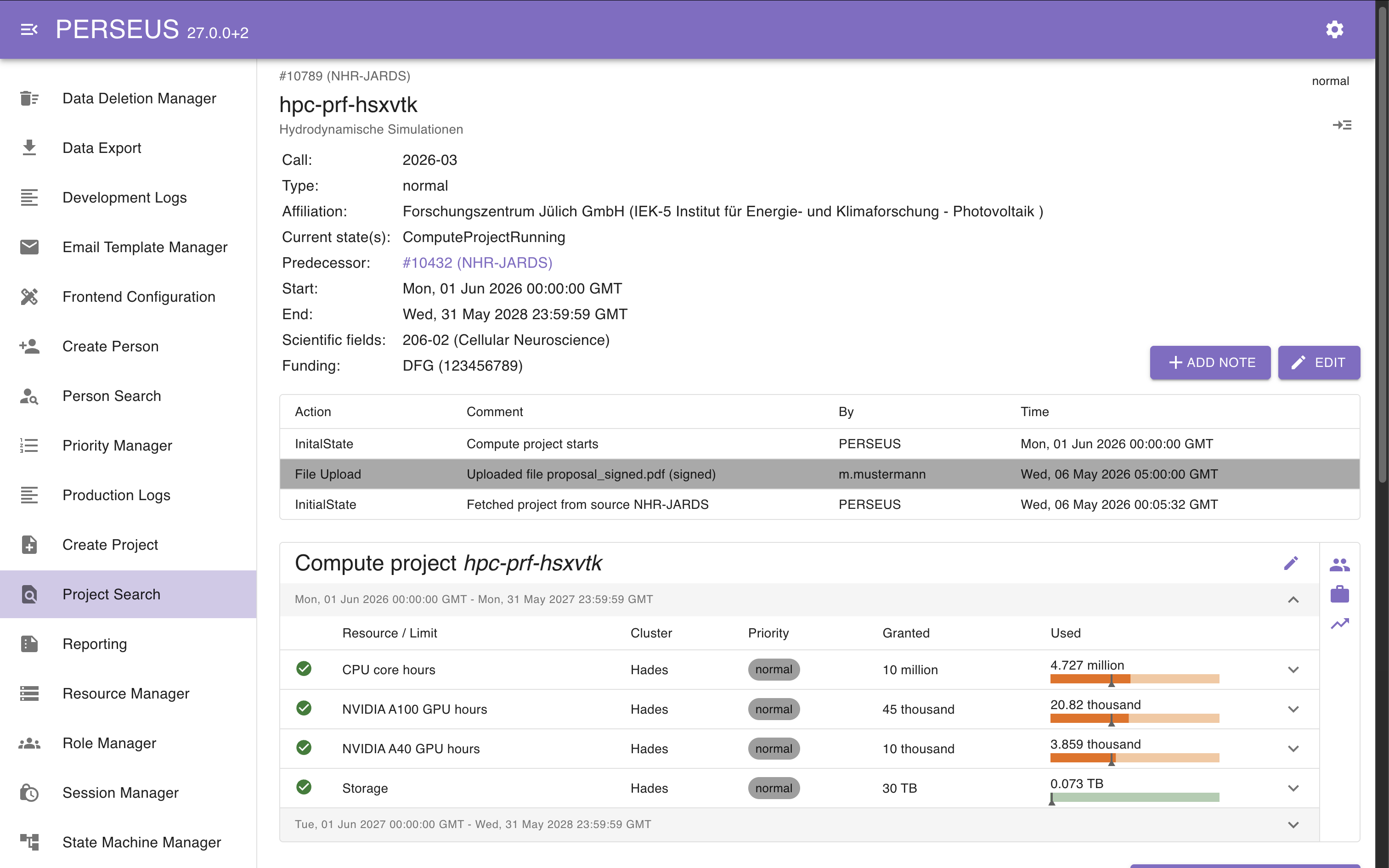Click the normal priority chip for NVIDIA A40
The image size is (1389, 868).
click(774, 749)
